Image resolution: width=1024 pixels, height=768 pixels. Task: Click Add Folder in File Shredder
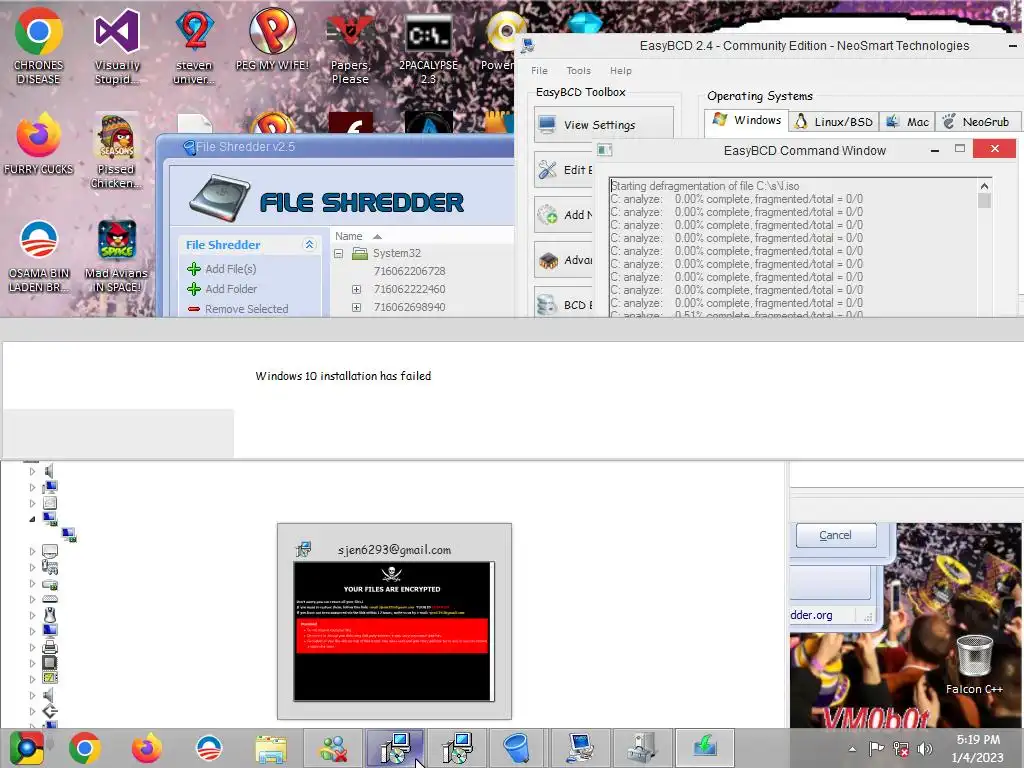click(x=222, y=289)
